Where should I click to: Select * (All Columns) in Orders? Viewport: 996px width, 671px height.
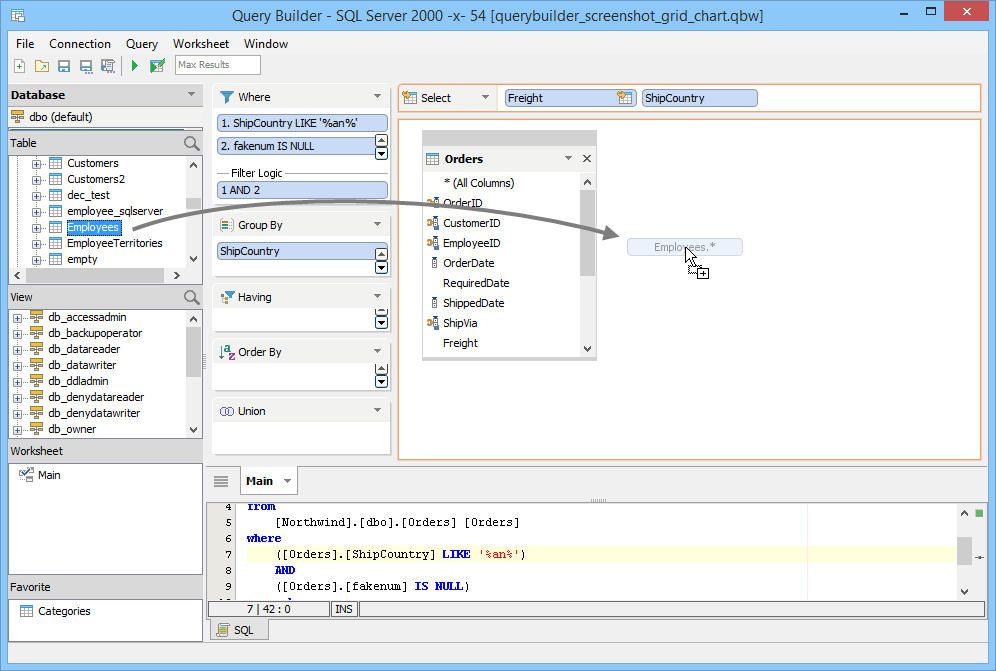pyautogui.click(x=478, y=183)
